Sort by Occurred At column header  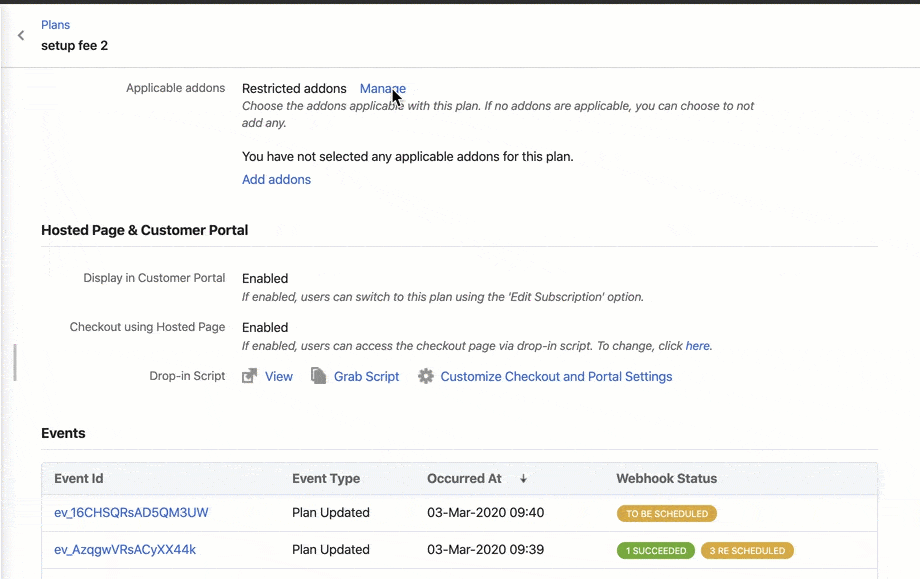coord(464,479)
